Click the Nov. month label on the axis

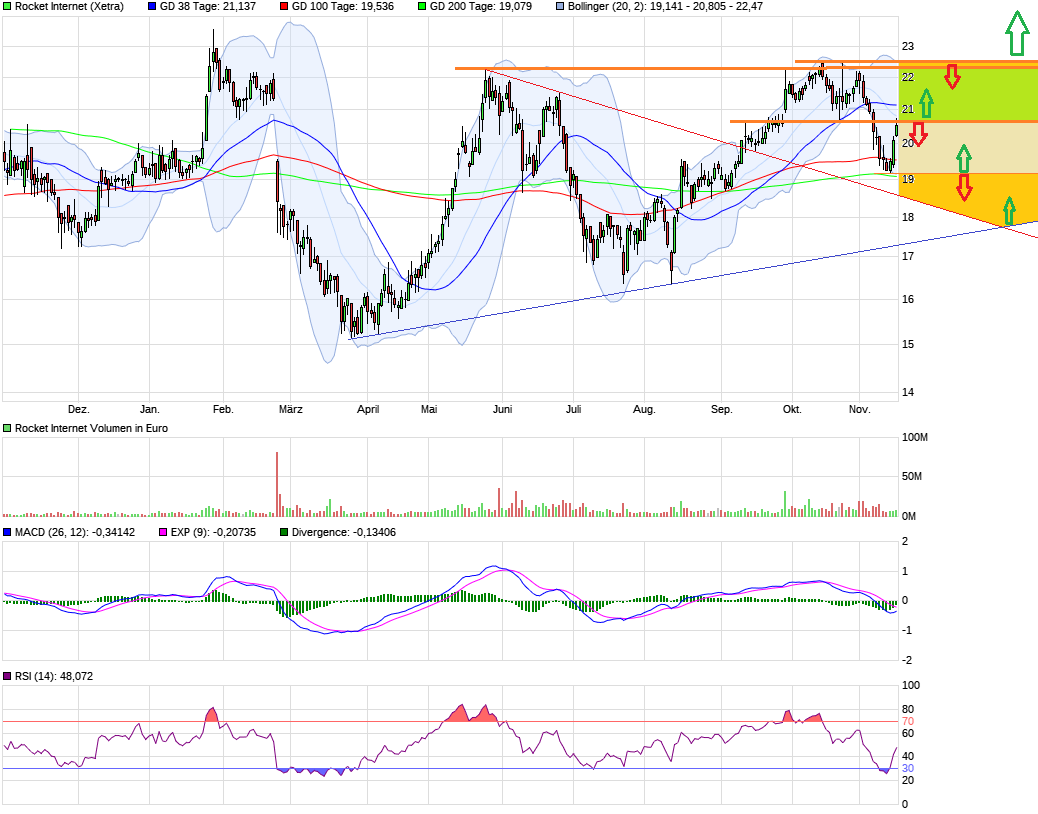(x=861, y=409)
